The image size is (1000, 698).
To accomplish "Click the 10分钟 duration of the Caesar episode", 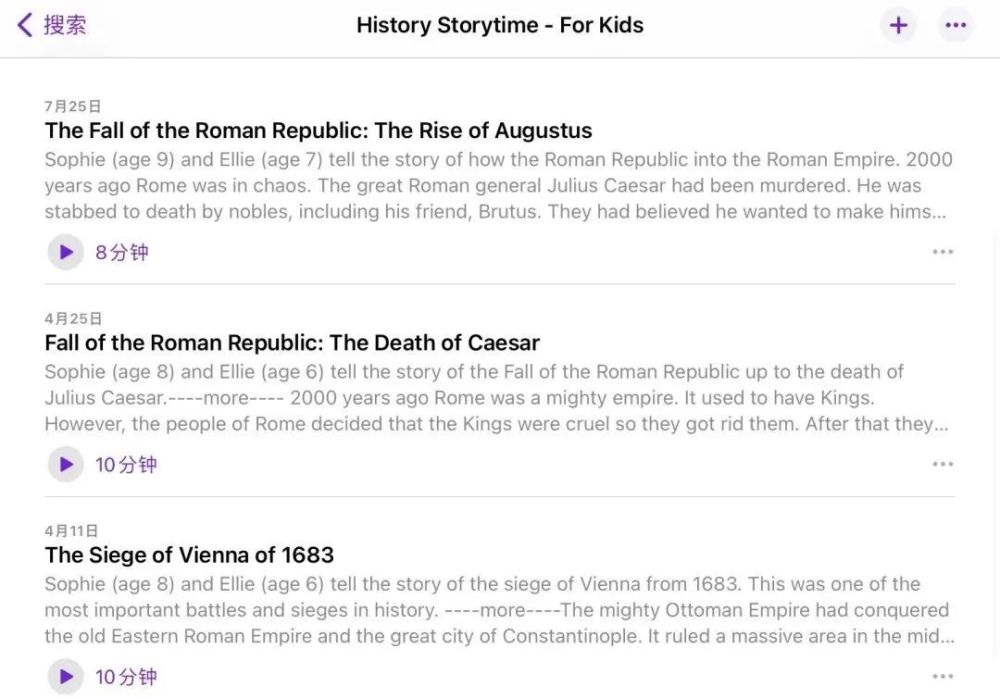I will tap(126, 464).
